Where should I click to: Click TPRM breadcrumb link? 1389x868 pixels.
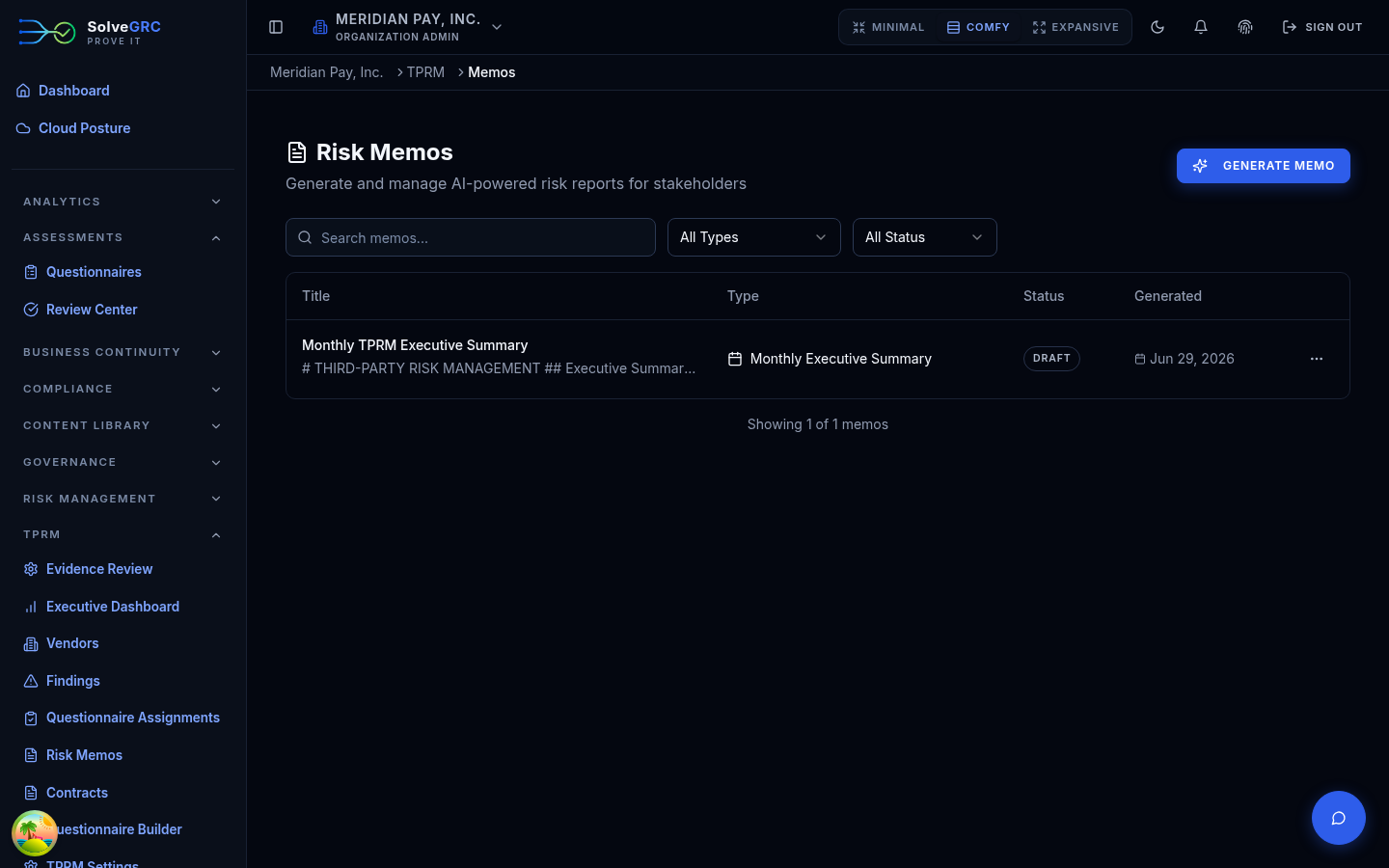pyautogui.click(x=425, y=72)
